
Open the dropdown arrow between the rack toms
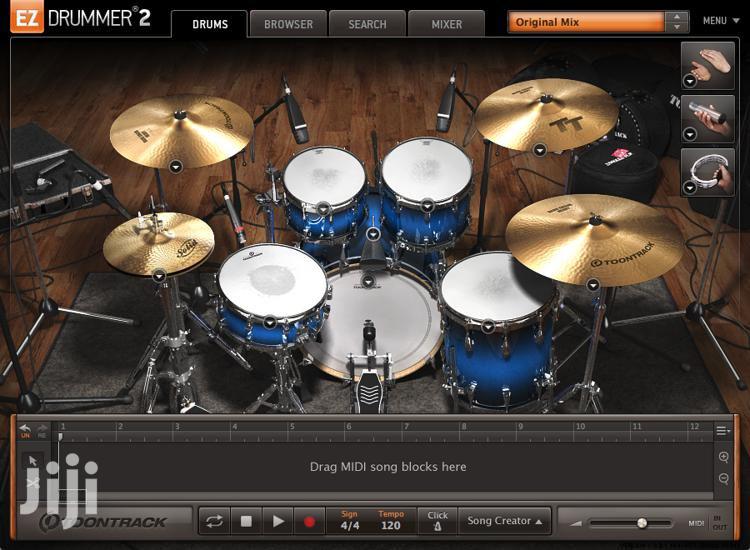coord(373,234)
